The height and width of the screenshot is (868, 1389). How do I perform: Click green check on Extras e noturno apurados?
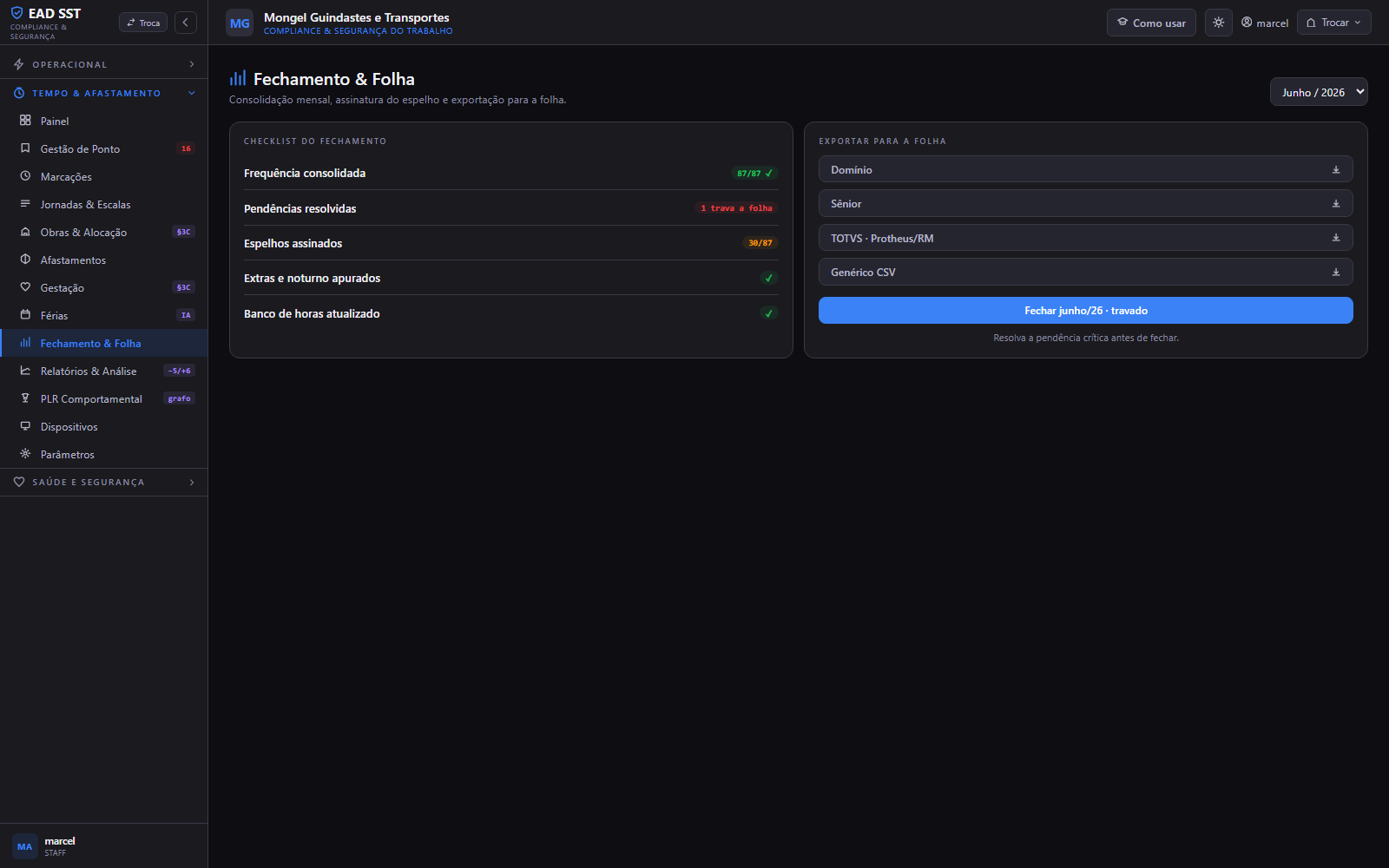click(x=768, y=279)
